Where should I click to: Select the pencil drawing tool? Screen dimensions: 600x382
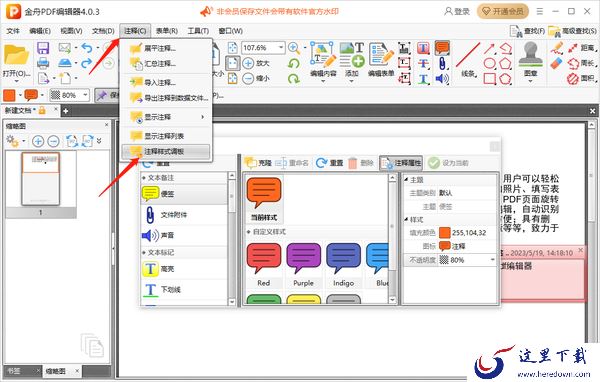pyautogui.click(x=557, y=48)
